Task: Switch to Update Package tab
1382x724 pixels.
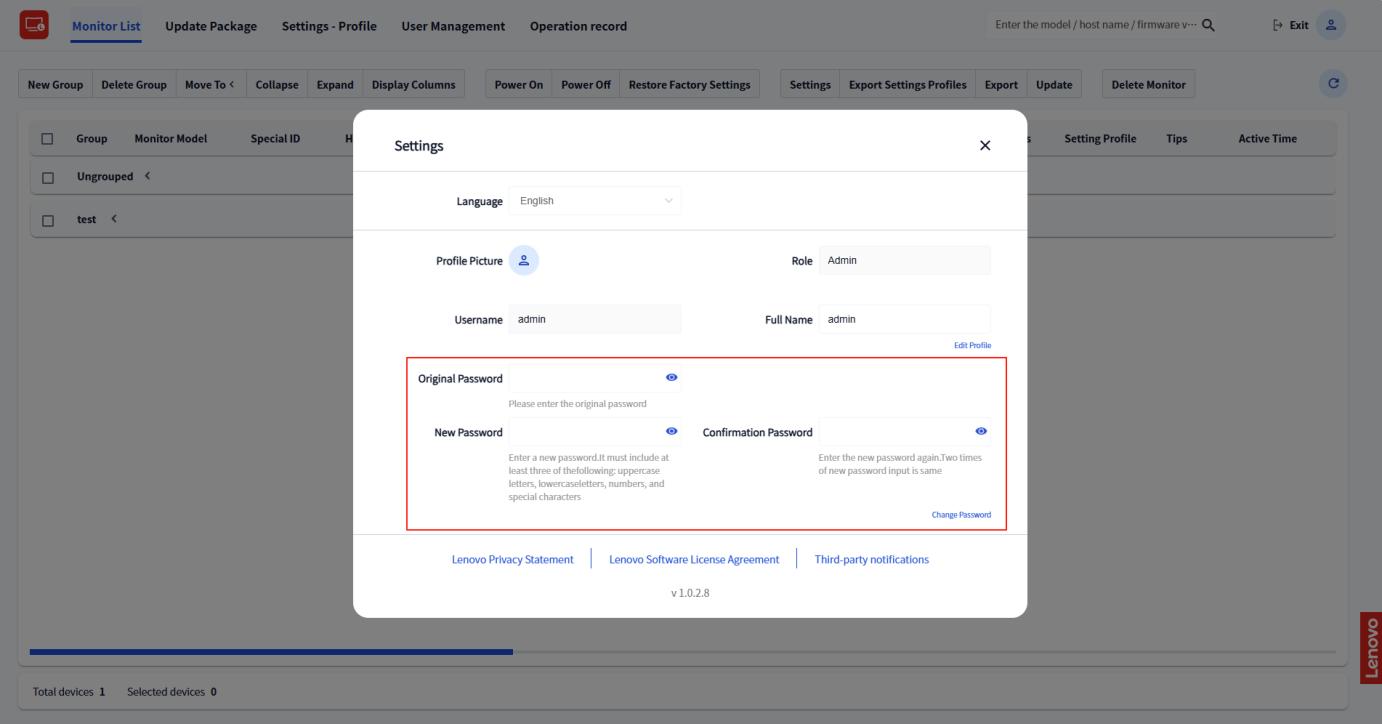Action: point(210,26)
